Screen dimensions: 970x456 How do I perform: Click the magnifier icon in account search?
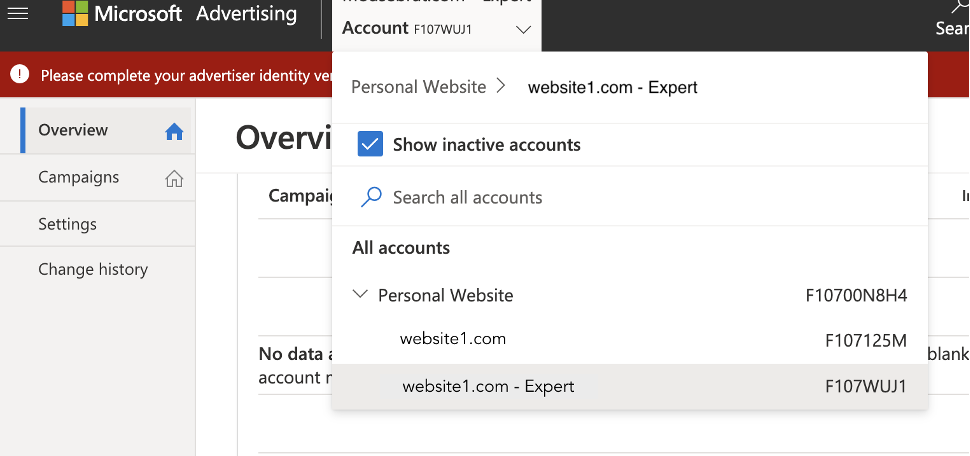point(371,197)
